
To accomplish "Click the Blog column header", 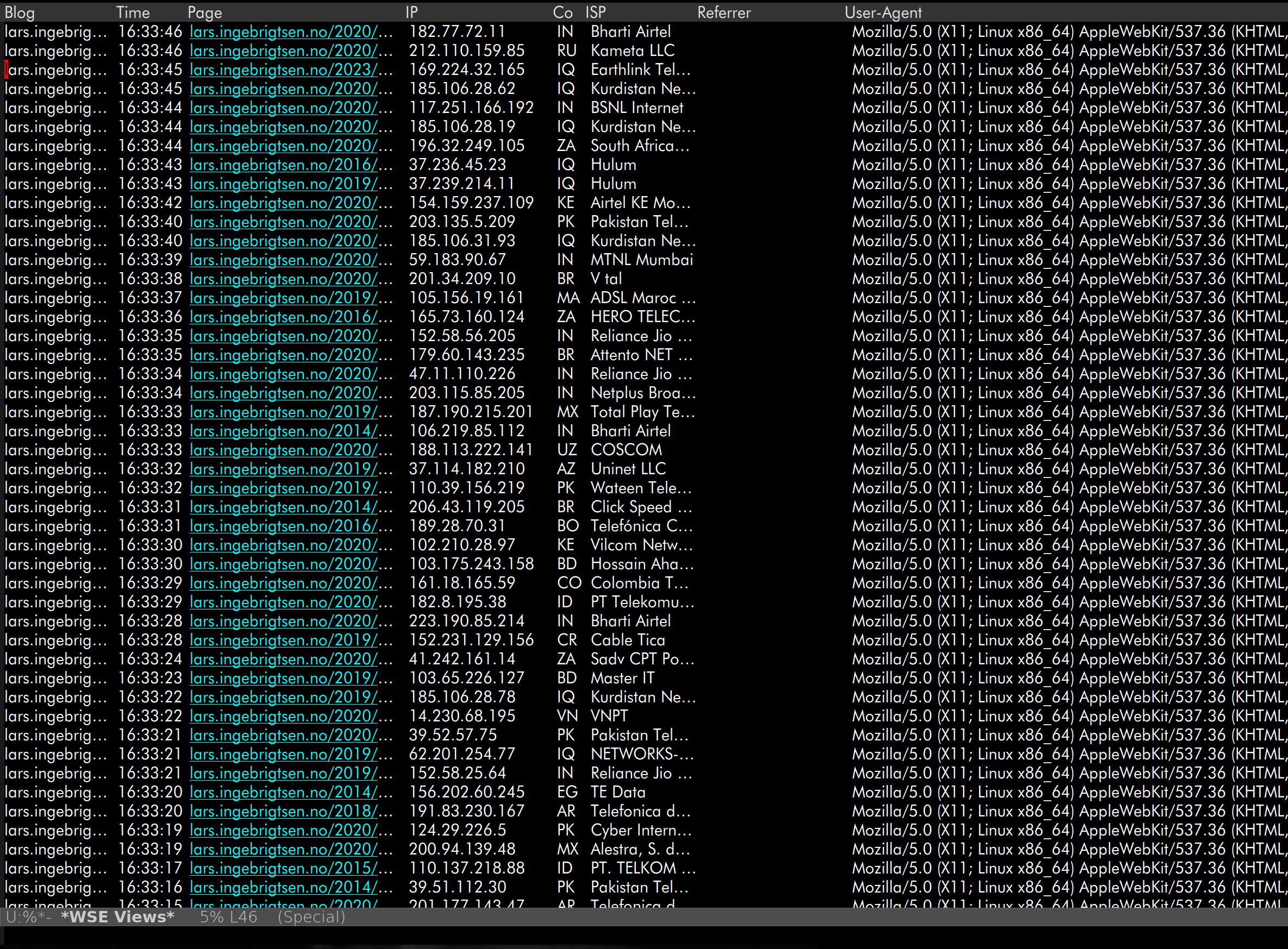I will tap(20, 12).
